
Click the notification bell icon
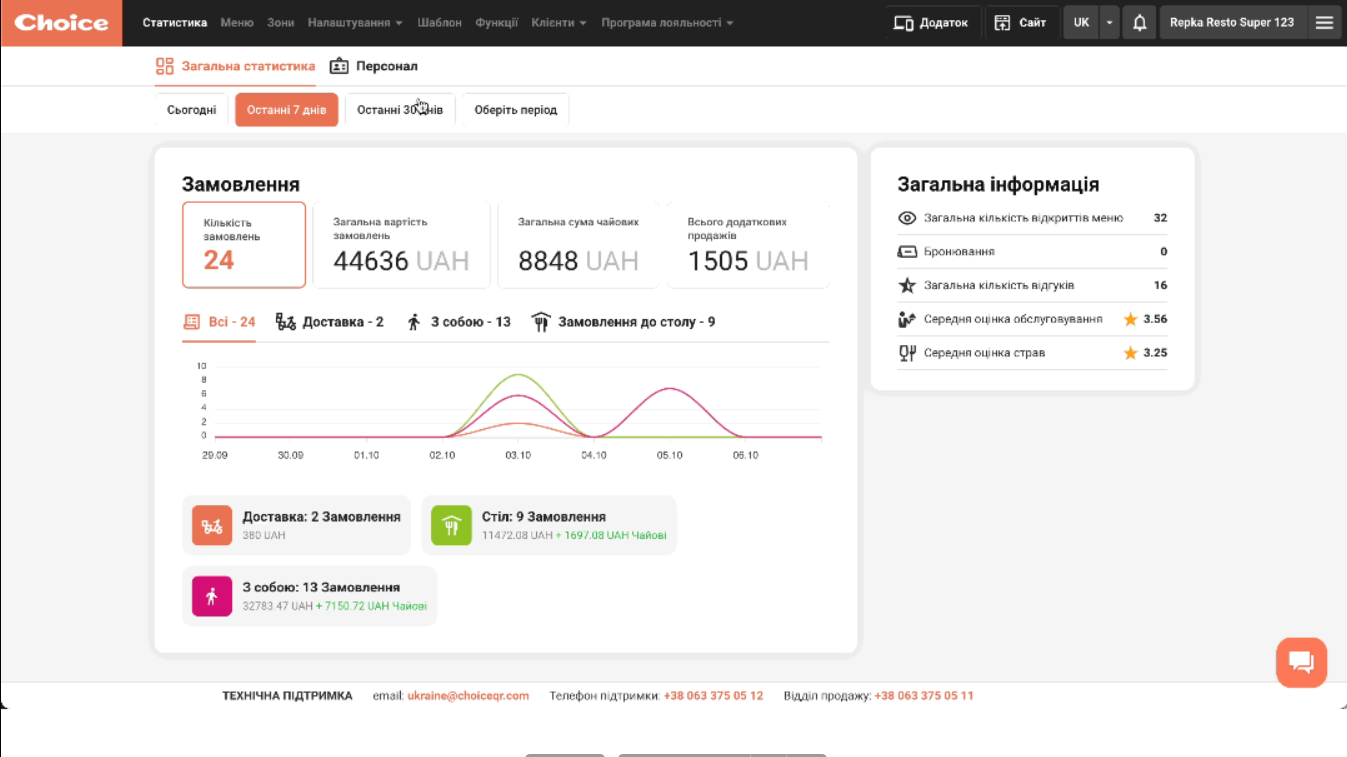point(1139,23)
